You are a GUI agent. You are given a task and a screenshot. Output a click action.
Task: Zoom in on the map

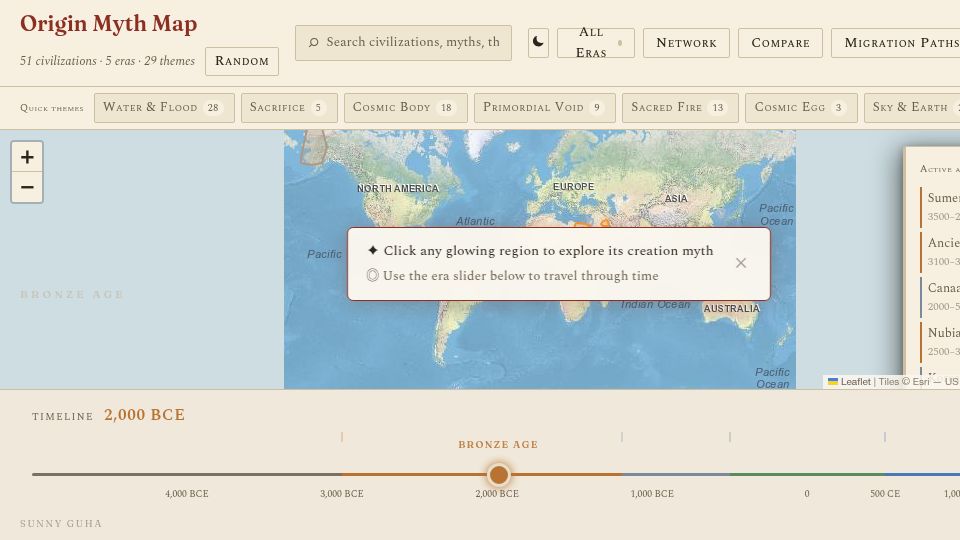click(27, 157)
